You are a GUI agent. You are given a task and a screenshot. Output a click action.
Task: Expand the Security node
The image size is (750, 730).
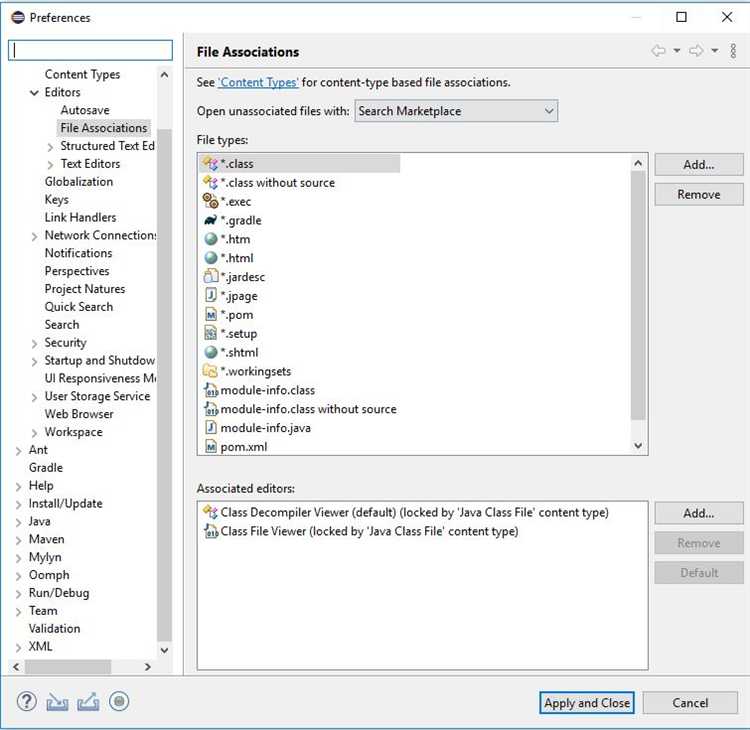(34, 344)
